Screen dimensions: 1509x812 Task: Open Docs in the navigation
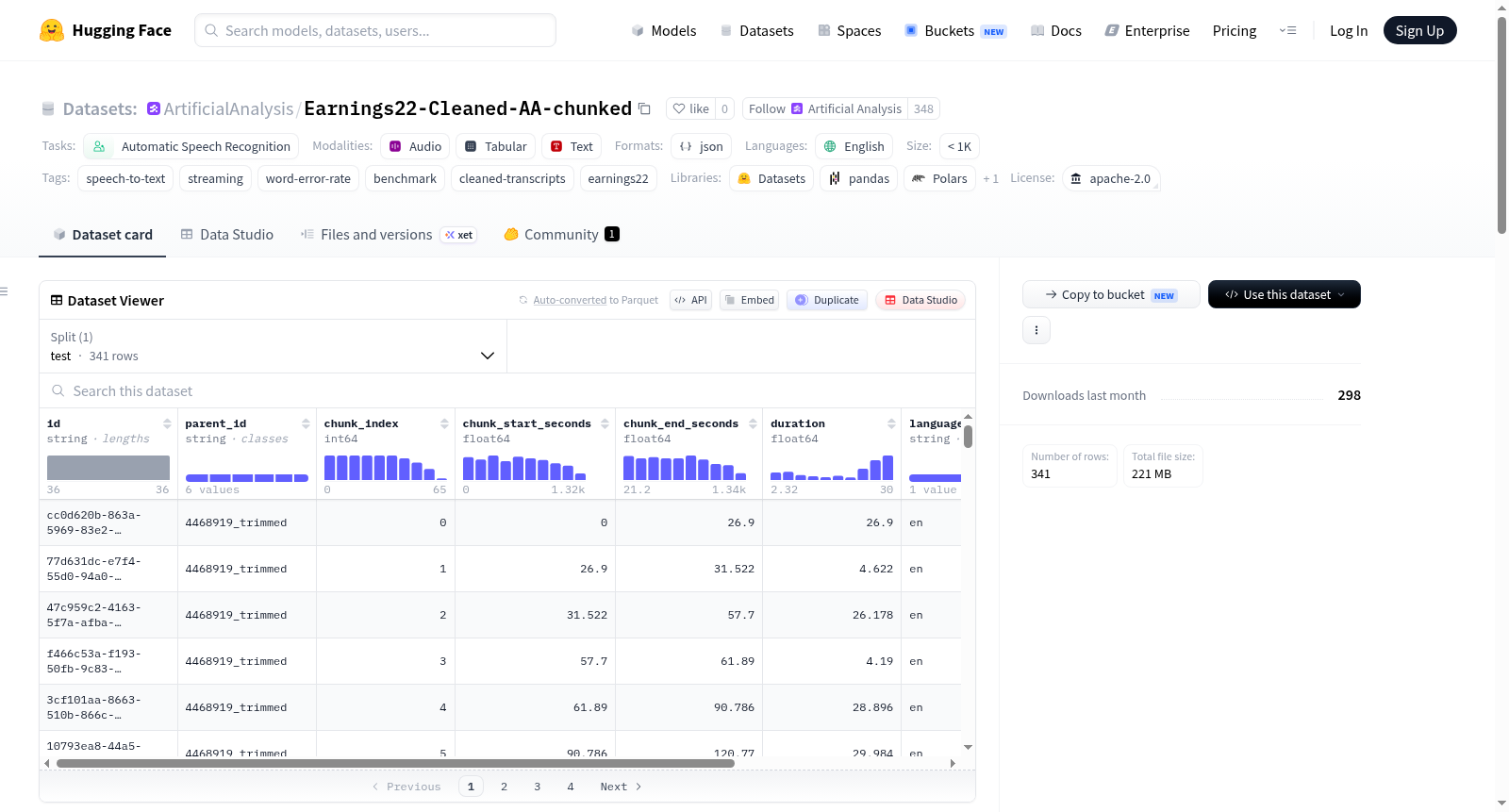pos(1056,31)
